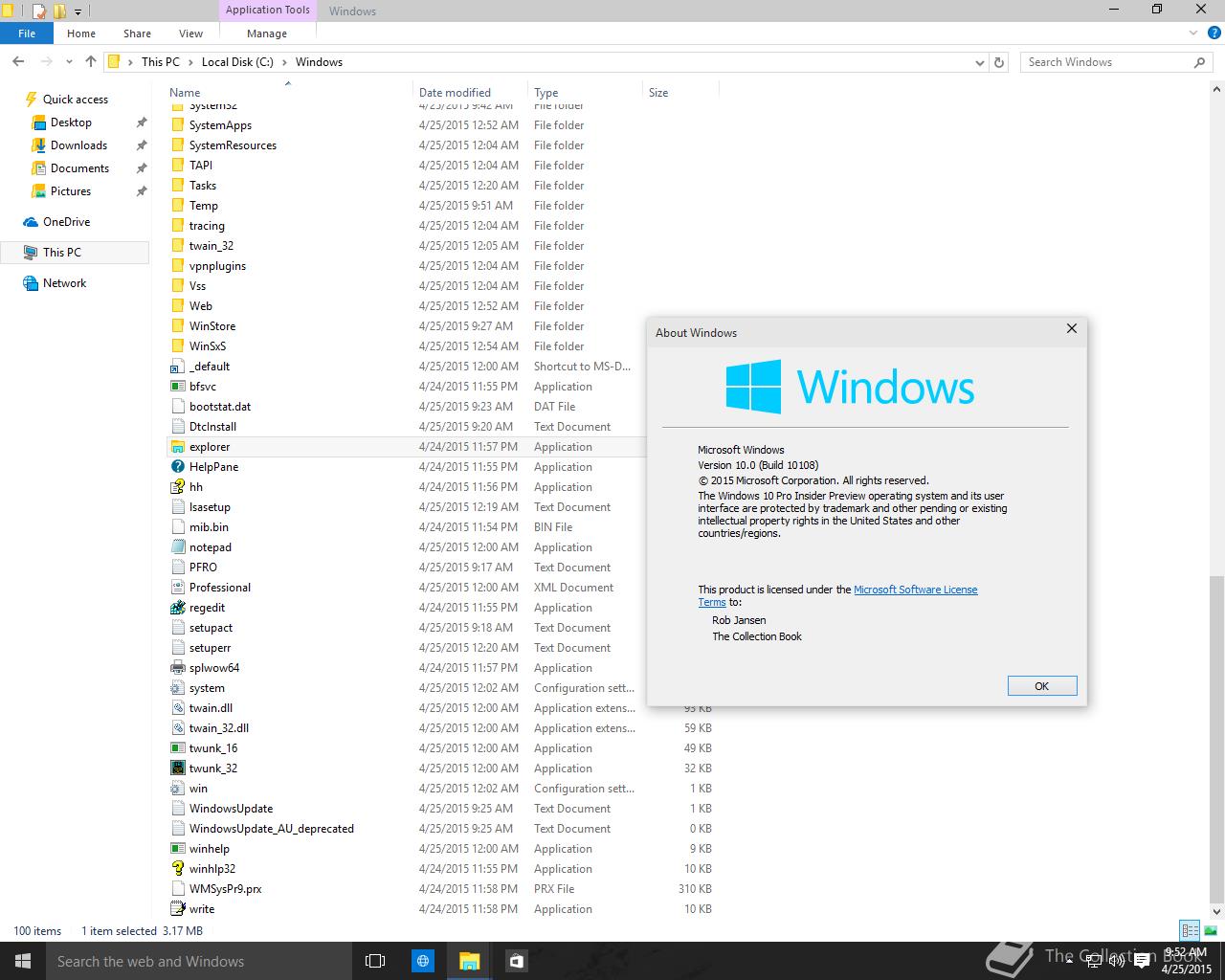The height and width of the screenshot is (980, 1225).
Task: Open the Quick Access Toolbar customize dropdown
Action: tap(78, 11)
